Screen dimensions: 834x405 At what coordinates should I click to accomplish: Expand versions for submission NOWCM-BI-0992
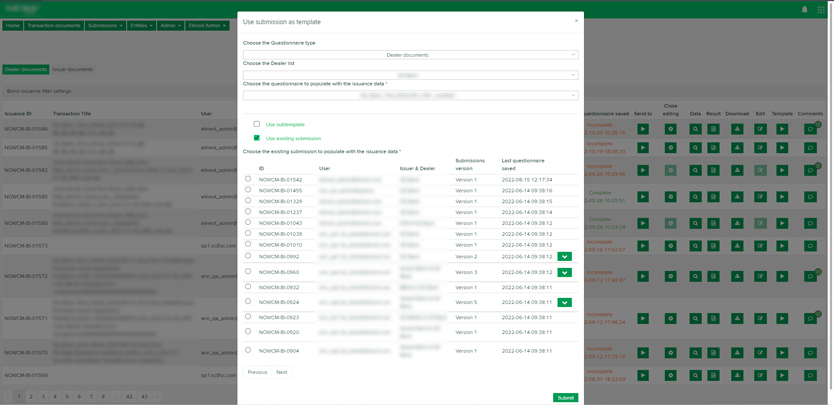(x=565, y=257)
